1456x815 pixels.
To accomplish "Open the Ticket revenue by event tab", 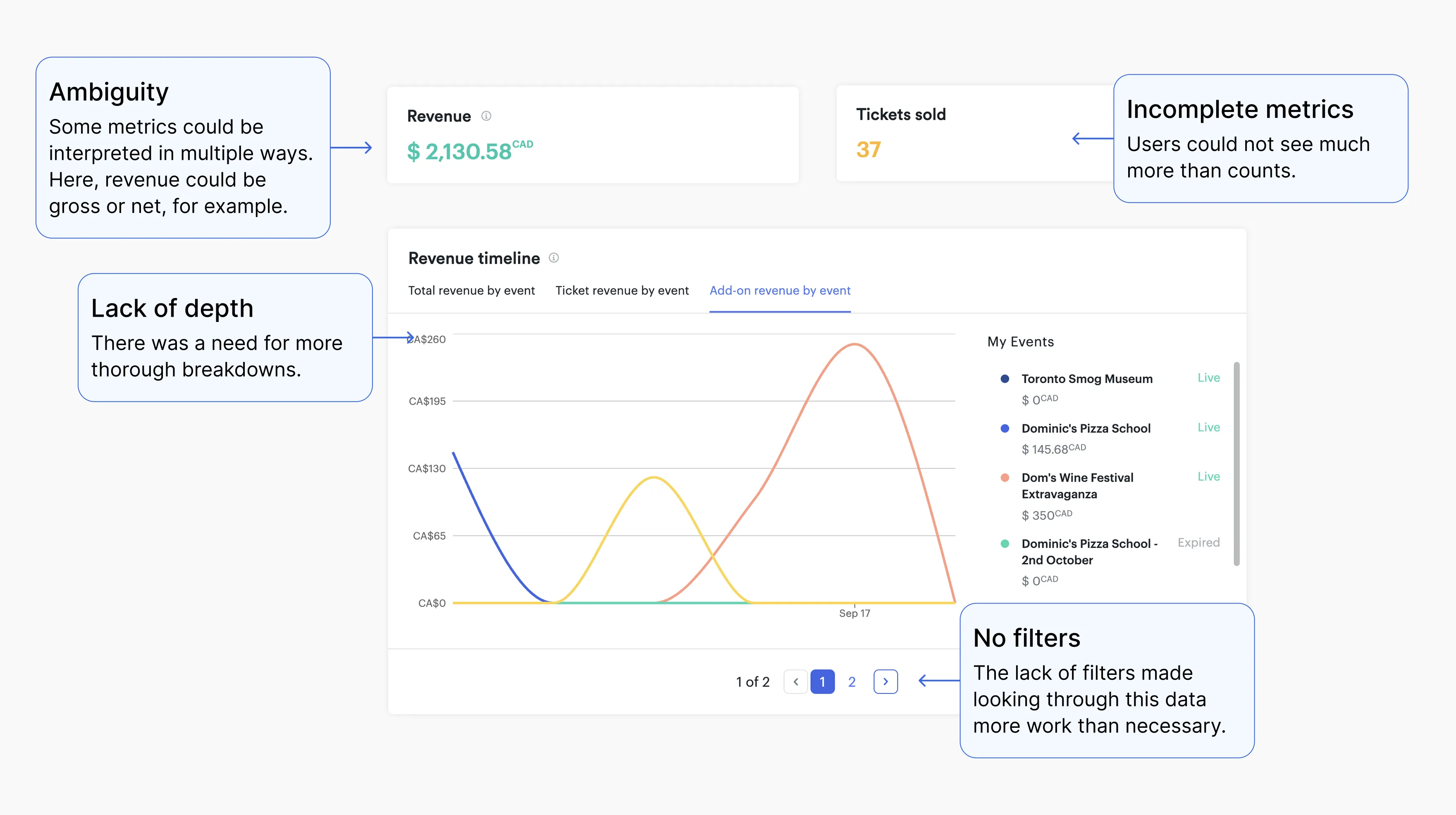I will pyautogui.click(x=622, y=291).
